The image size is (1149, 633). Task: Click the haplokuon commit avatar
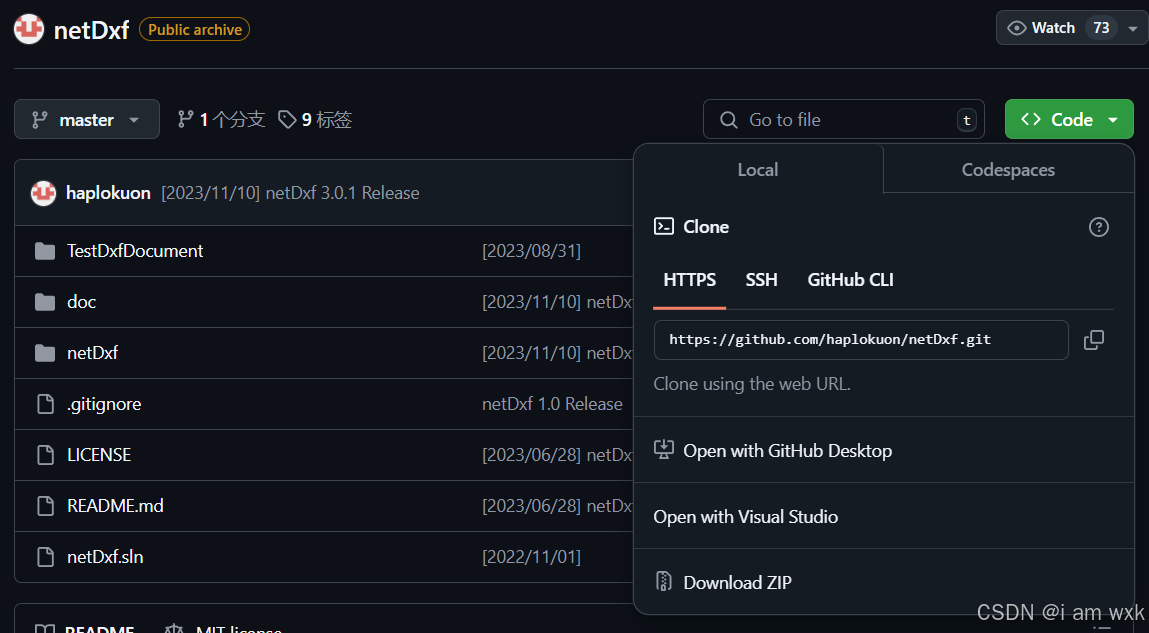[43, 193]
